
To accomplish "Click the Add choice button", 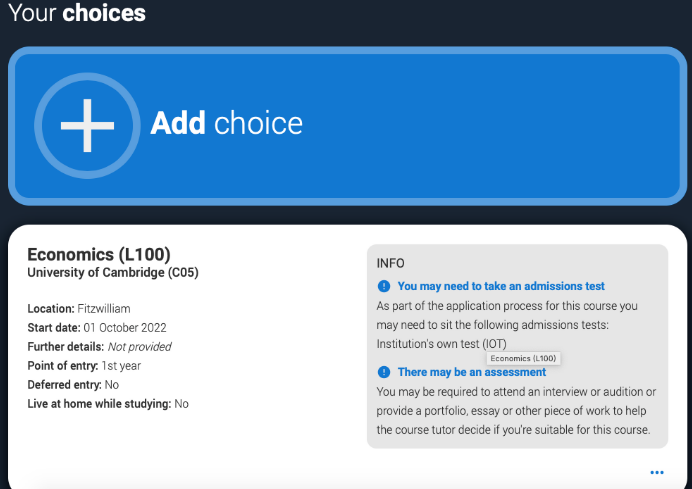I will click(347, 126).
